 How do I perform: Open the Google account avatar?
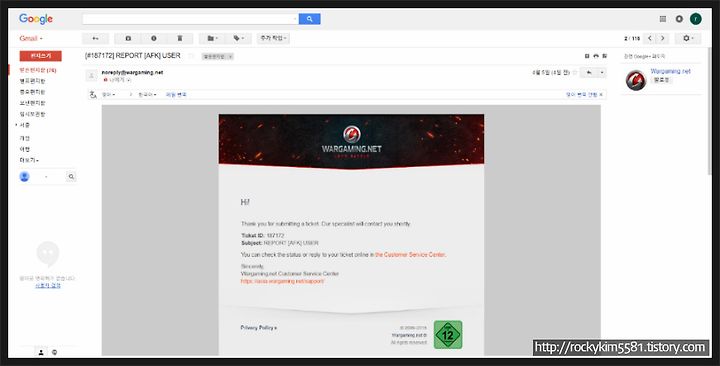tap(696, 19)
